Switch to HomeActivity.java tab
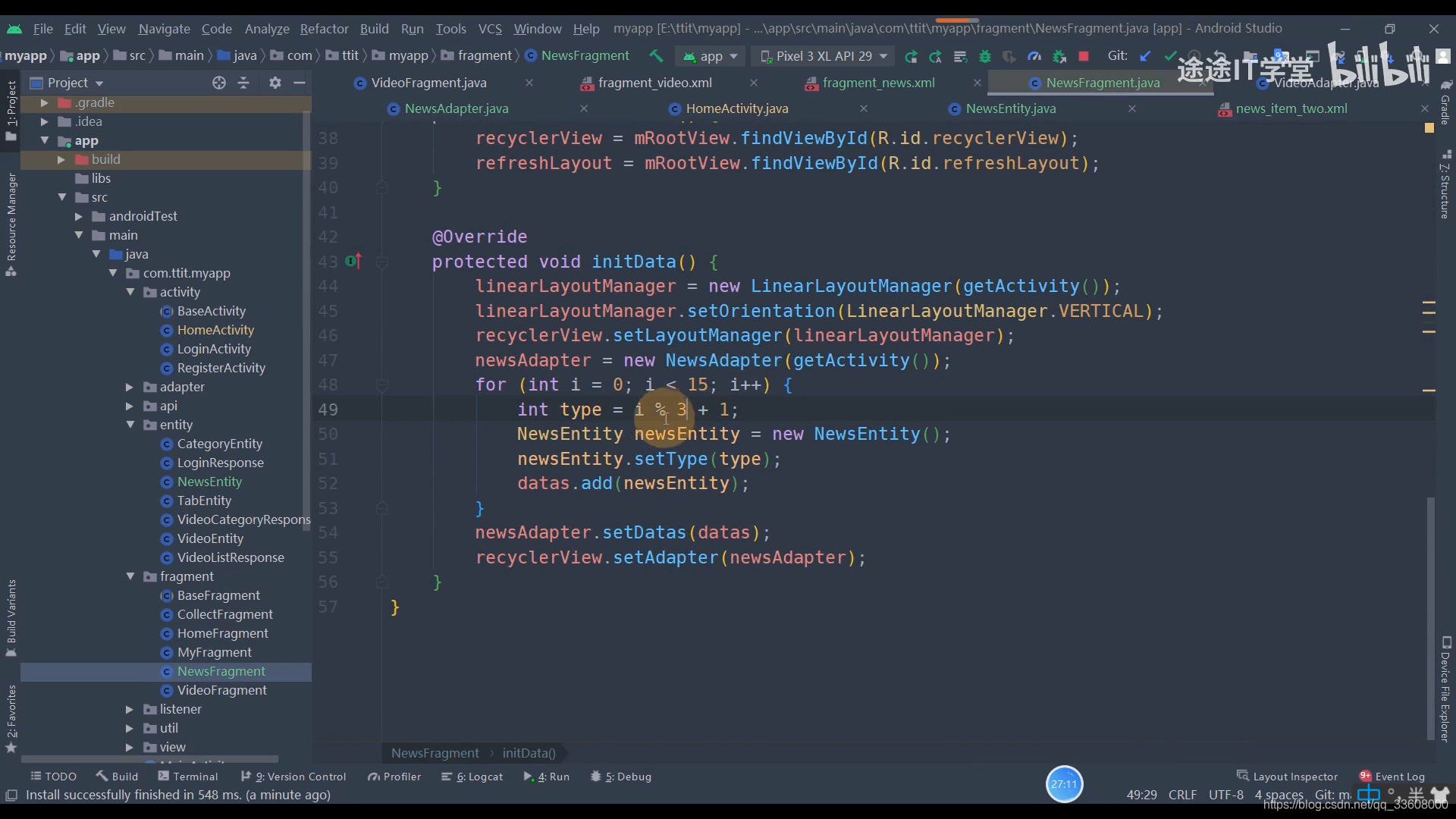Viewport: 1456px width, 819px height. pos(737,108)
